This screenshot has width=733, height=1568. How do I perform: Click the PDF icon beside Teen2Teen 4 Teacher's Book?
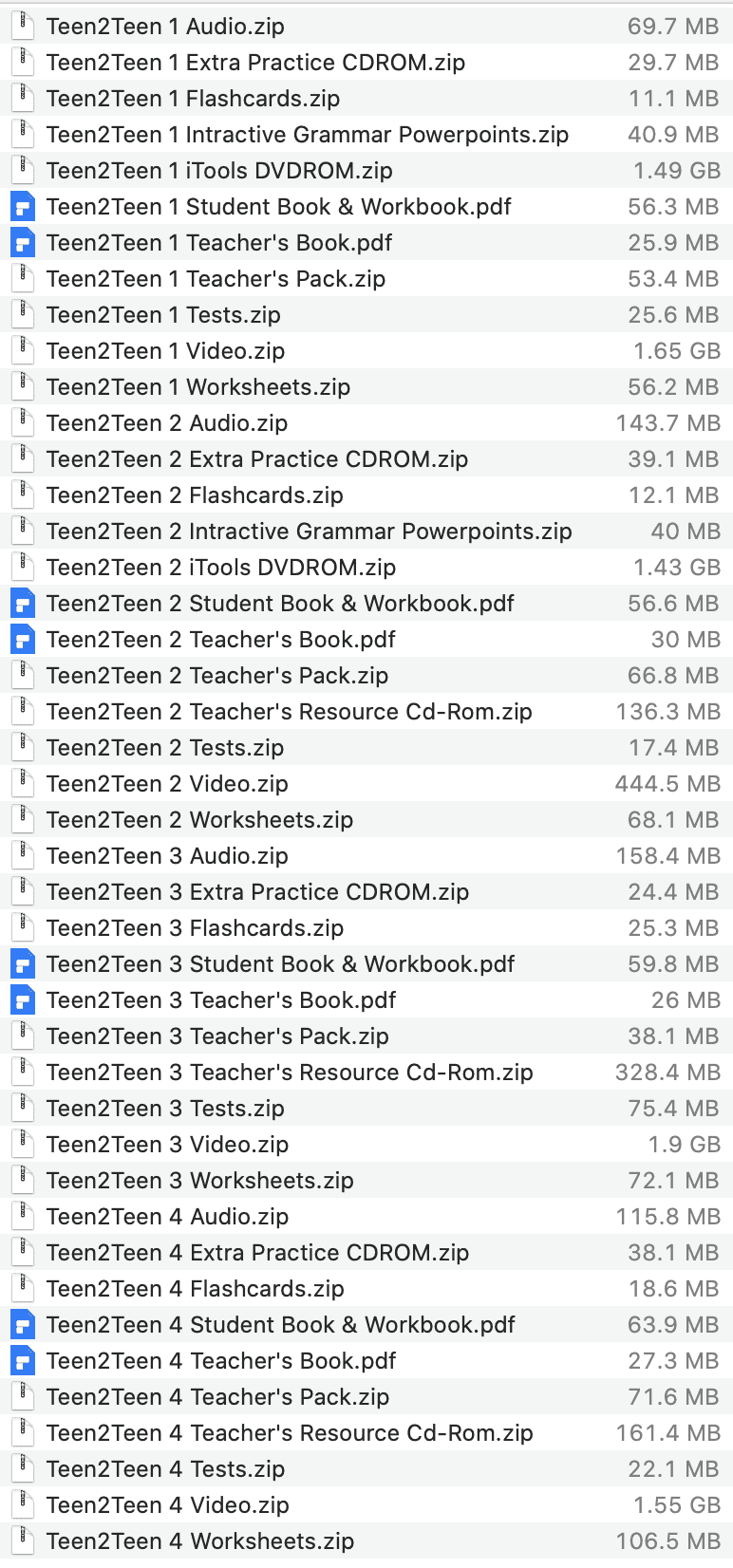(x=23, y=1361)
